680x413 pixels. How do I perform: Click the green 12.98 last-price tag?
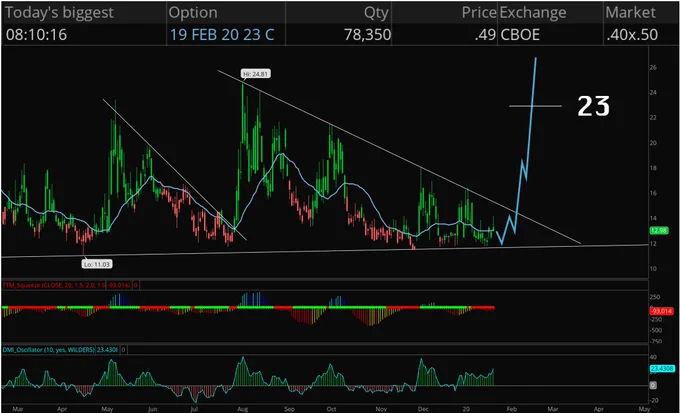coord(659,230)
